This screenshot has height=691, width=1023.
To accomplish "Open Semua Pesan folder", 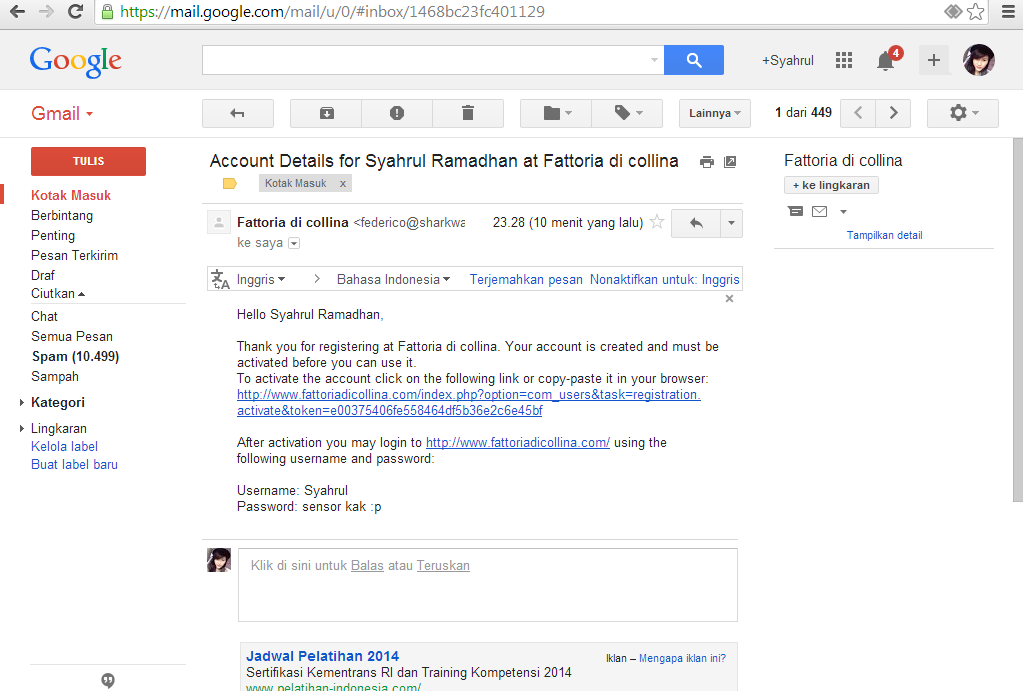I will pos(72,337).
